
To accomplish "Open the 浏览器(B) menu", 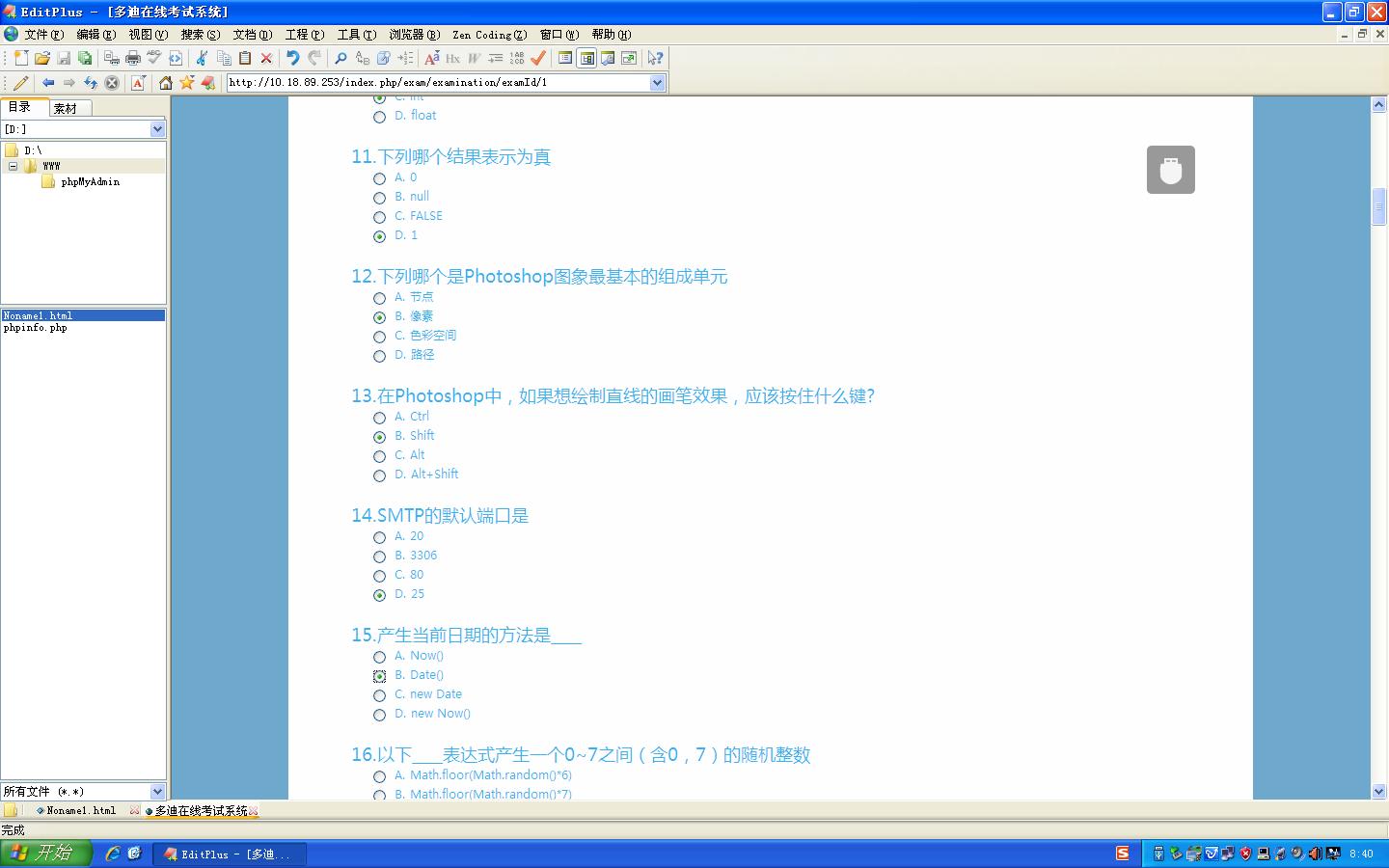I will click(x=415, y=34).
